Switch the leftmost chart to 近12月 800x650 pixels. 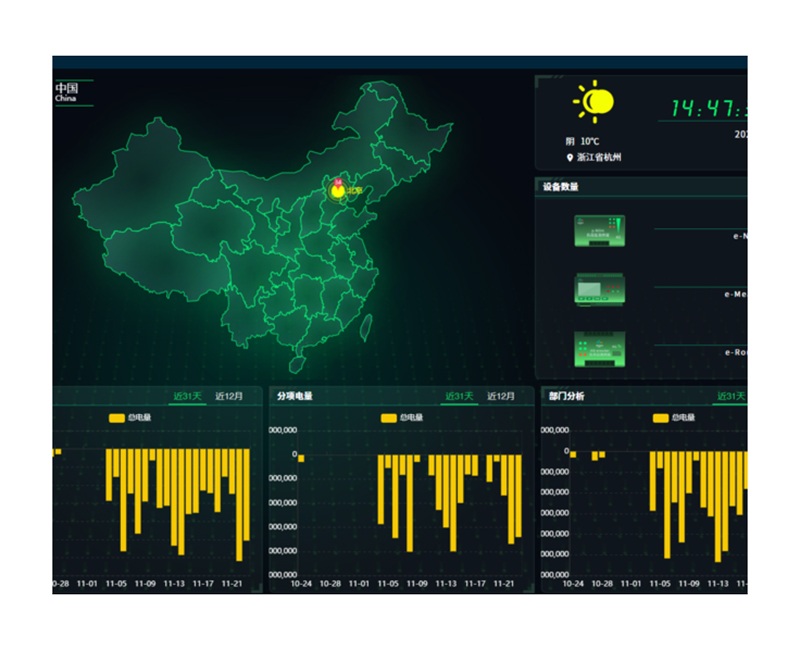click(229, 397)
